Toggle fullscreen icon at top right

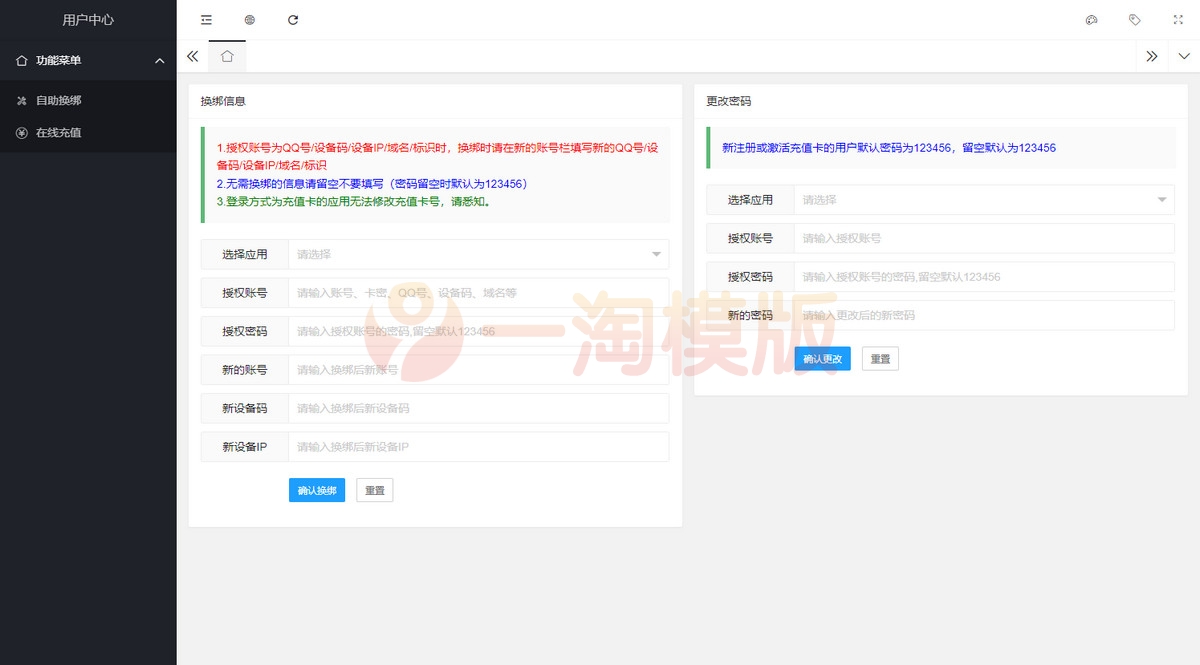coord(1177,20)
